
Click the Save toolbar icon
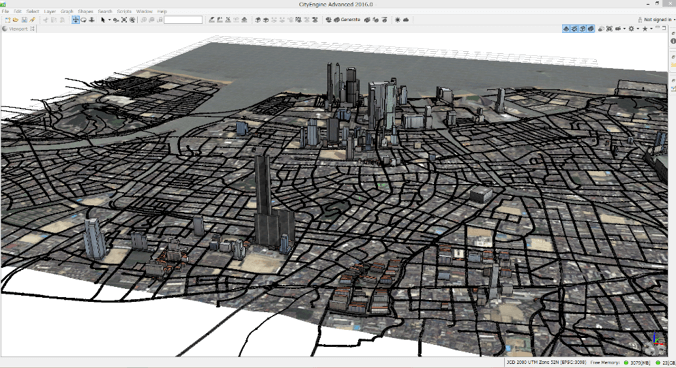pyautogui.click(x=24, y=20)
